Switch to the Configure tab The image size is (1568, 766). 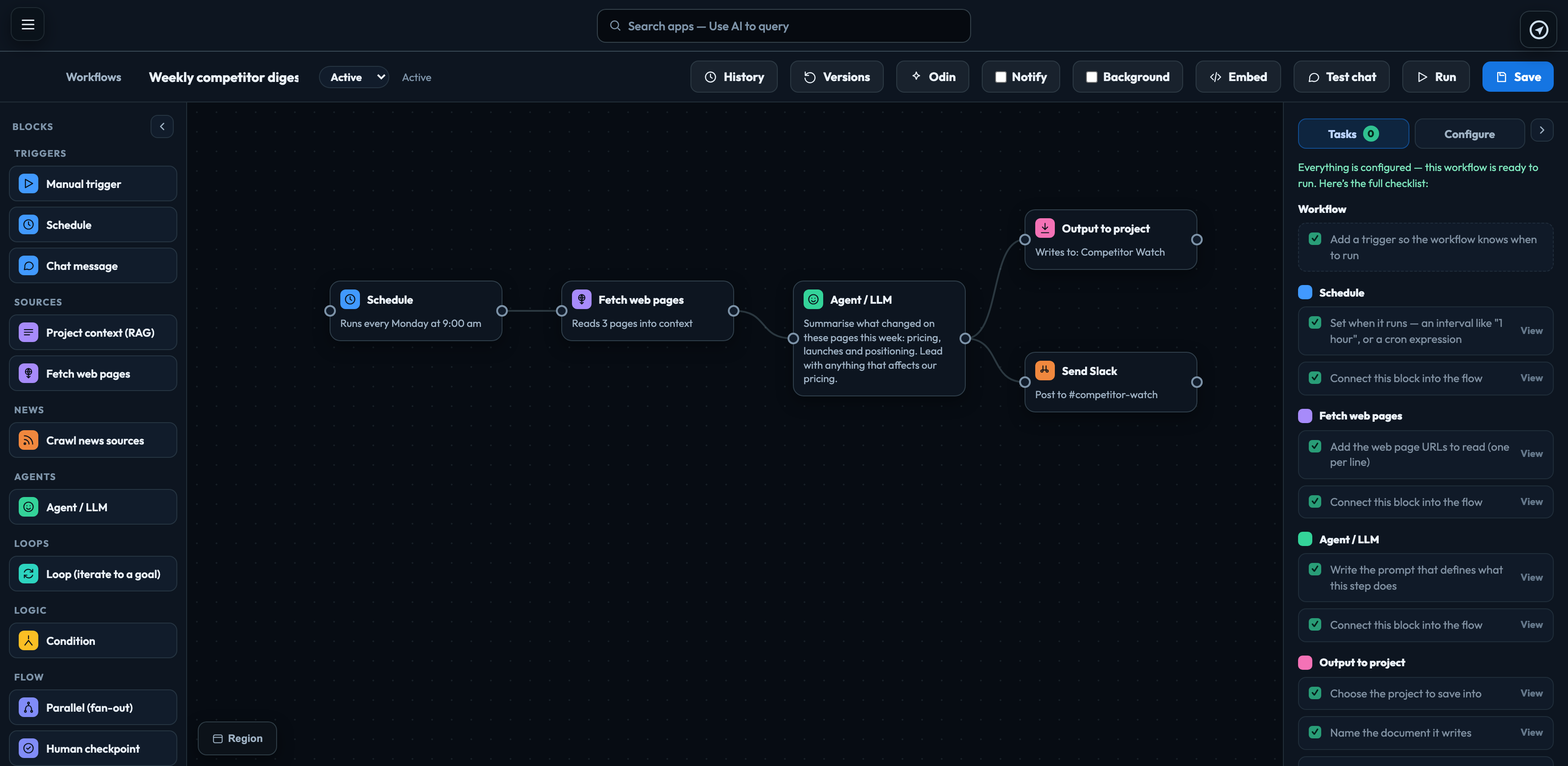[1470, 134]
